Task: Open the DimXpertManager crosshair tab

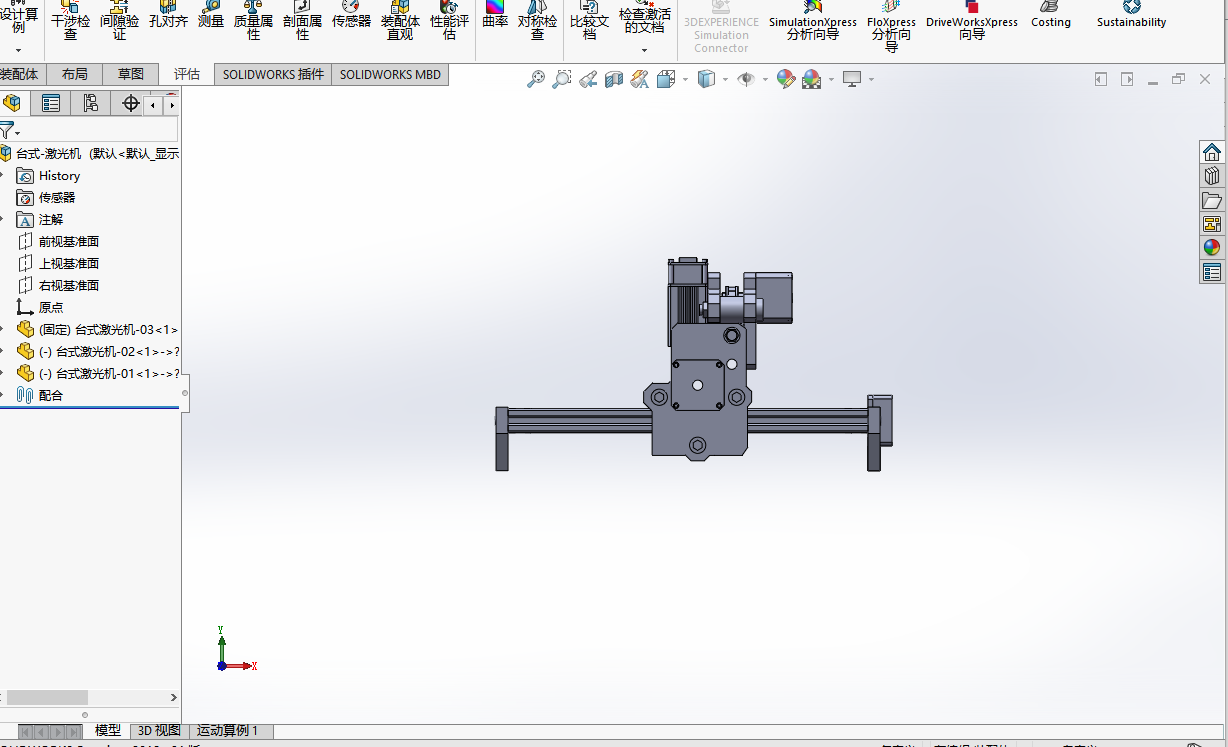Action: click(x=130, y=103)
